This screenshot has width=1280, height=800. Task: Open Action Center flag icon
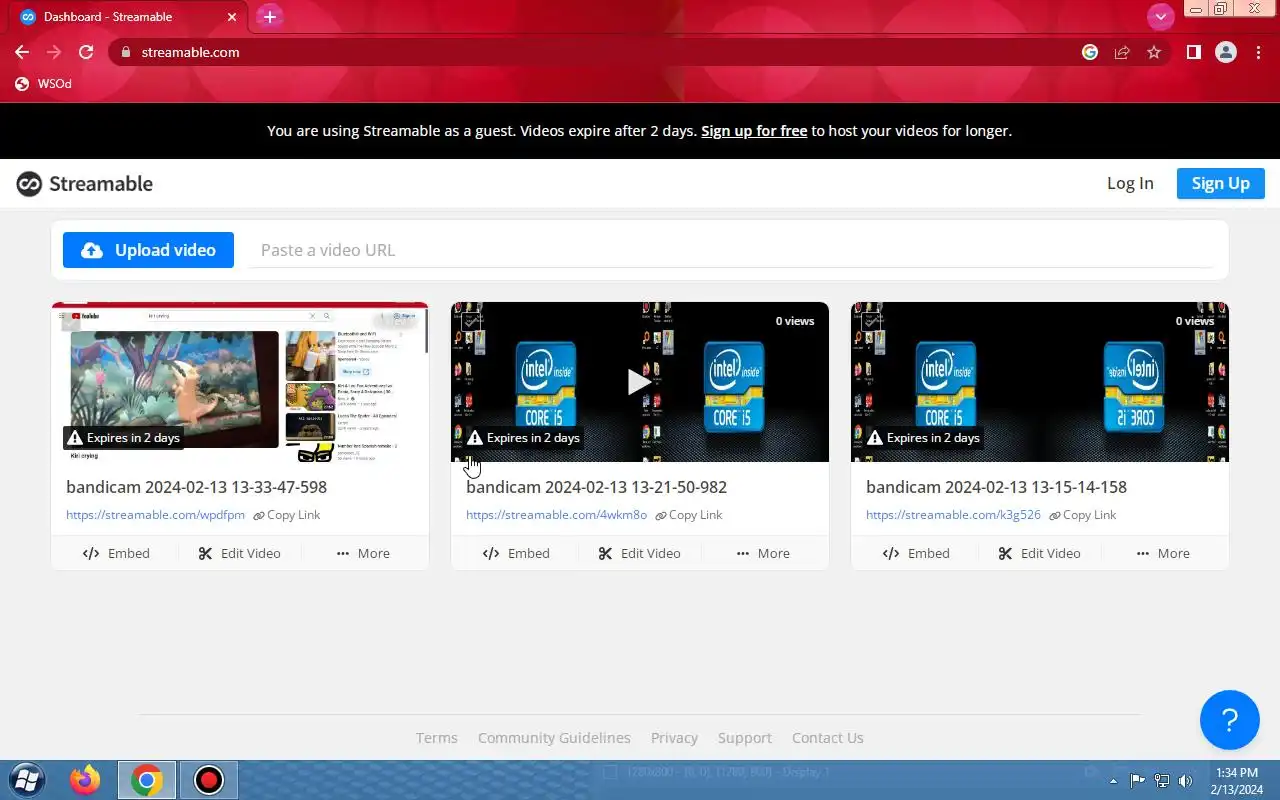click(1137, 781)
